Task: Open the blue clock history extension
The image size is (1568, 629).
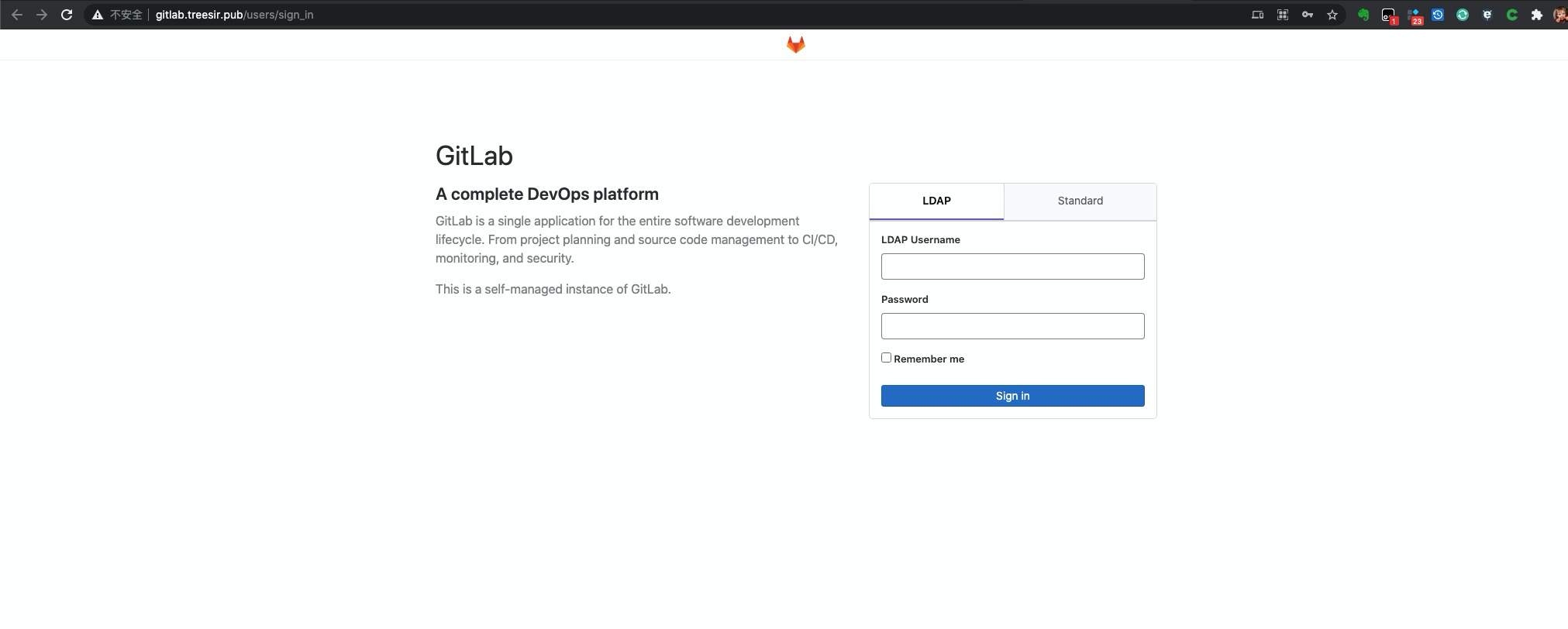Action: [x=1438, y=15]
